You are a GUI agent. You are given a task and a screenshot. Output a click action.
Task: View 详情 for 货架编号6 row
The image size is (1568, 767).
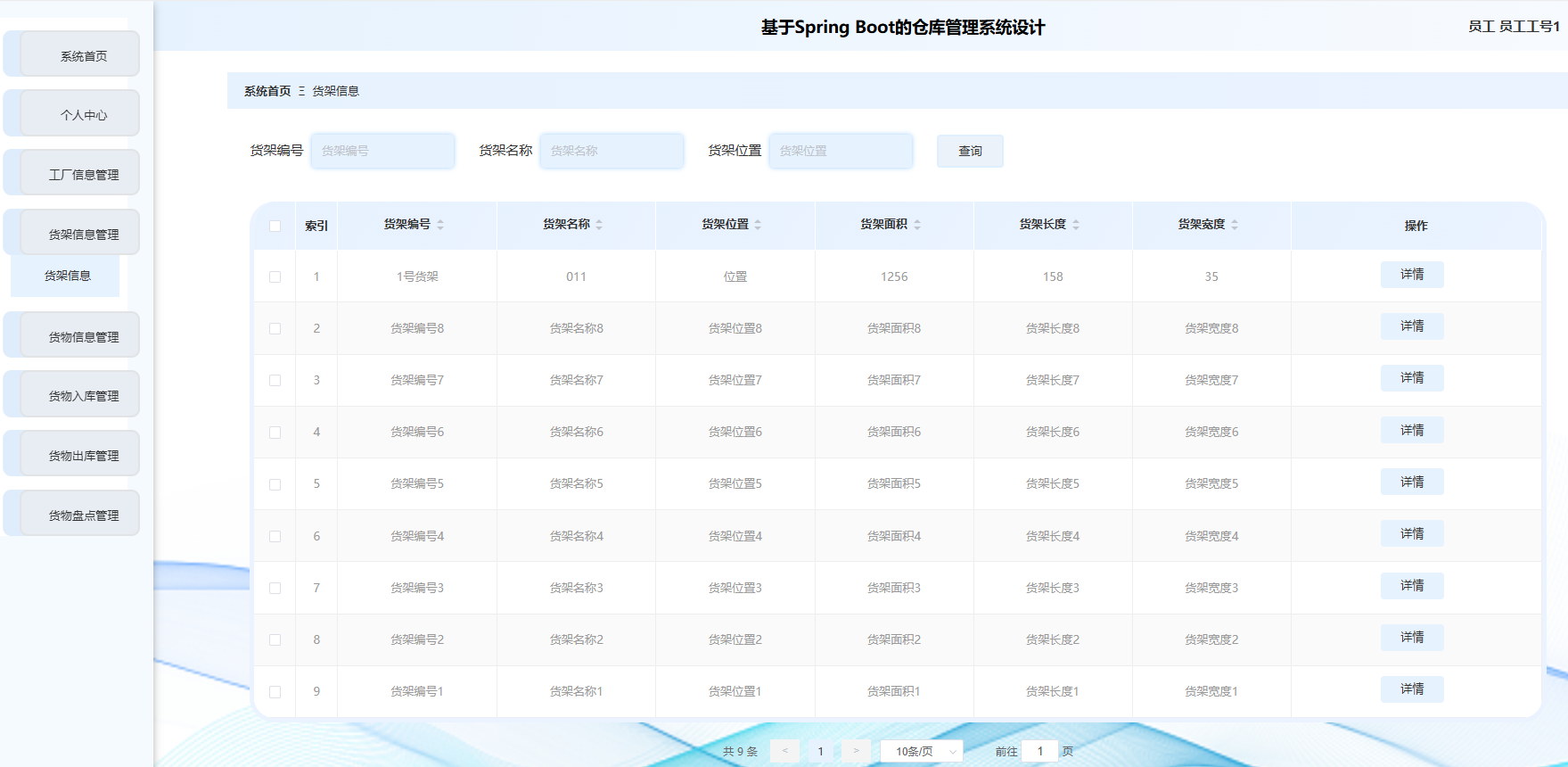[x=1412, y=430]
